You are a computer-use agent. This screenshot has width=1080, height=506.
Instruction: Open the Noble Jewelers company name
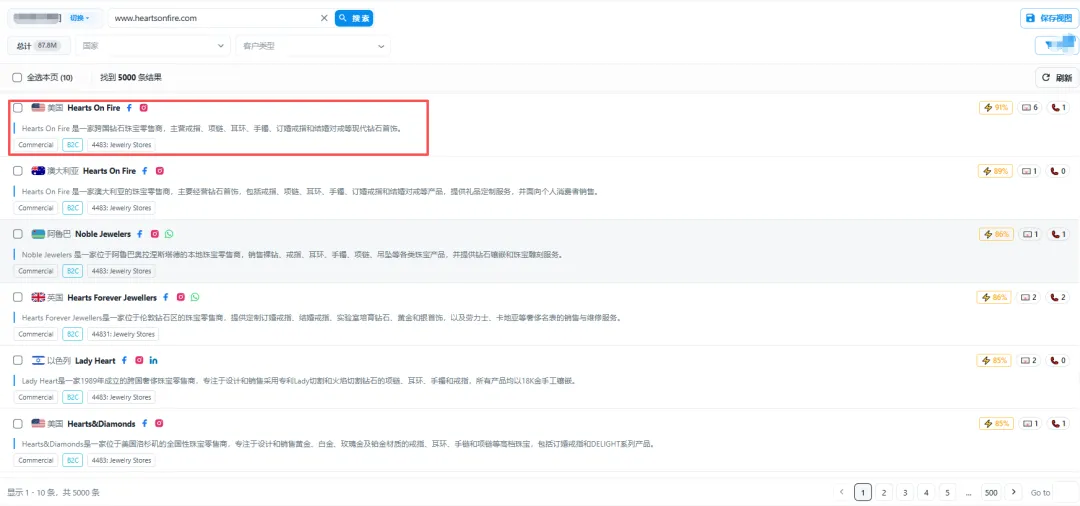pyautogui.click(x=103, y=234)
